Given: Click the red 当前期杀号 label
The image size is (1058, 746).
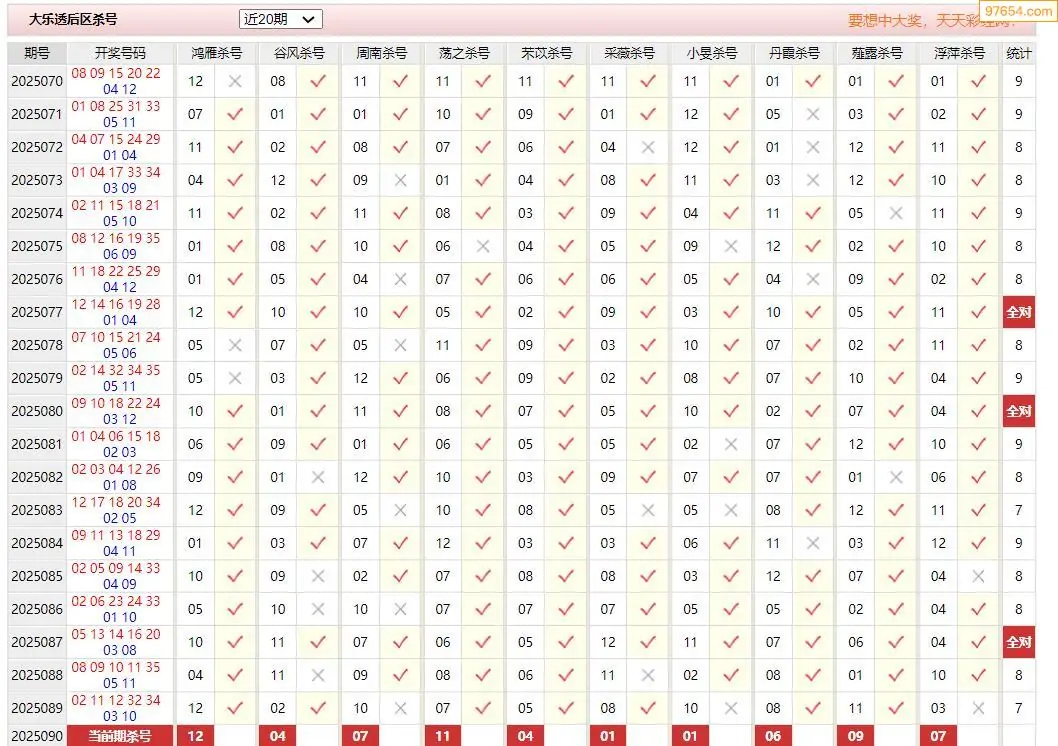Looking at the screenshot, I should coord(120,736).
